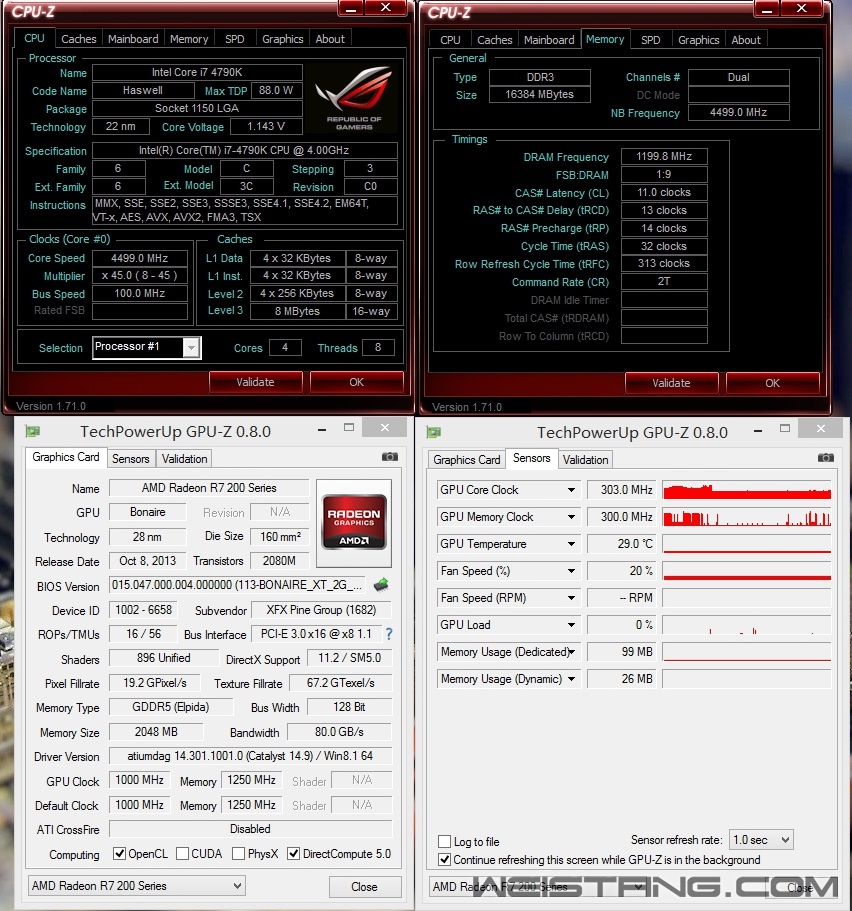Click the Core Voltage value 1.143 V
This screenshot has width=852, height=911.
click(266, 126)
